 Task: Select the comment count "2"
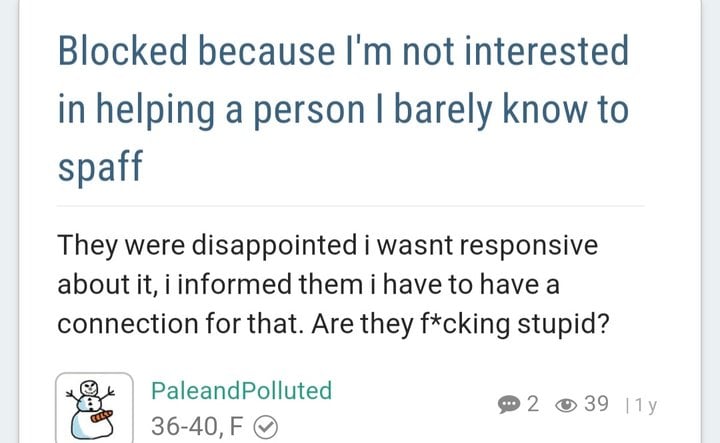click(x=533, y=404)
